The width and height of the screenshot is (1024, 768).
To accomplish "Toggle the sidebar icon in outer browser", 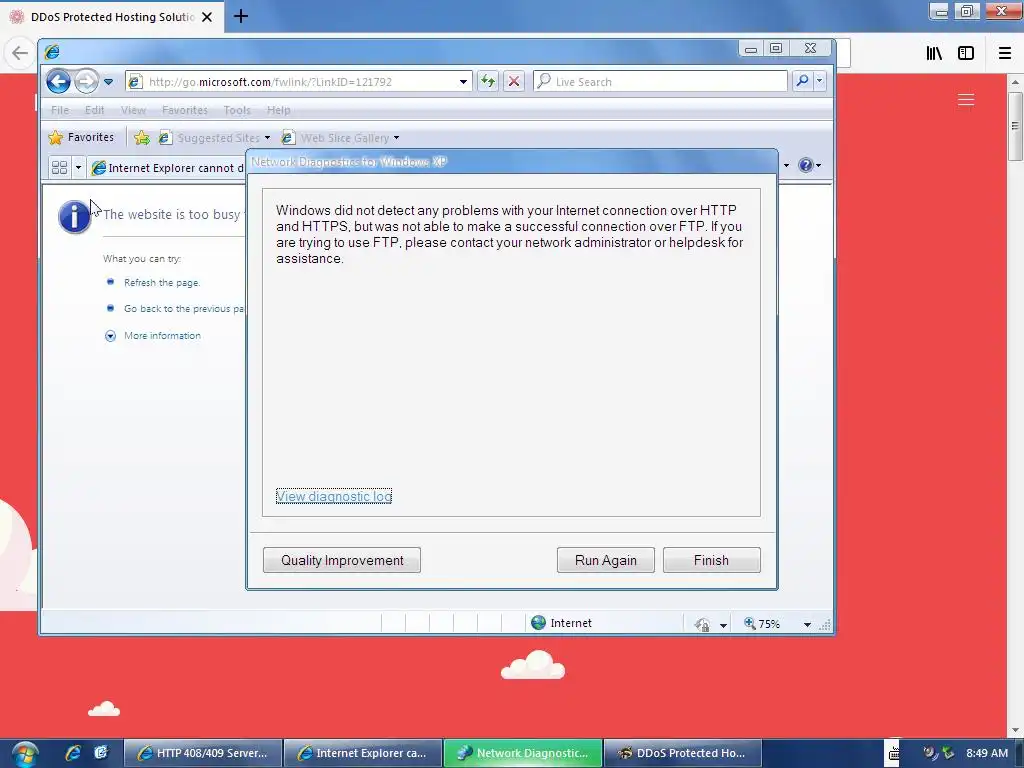I will (966, 53).
